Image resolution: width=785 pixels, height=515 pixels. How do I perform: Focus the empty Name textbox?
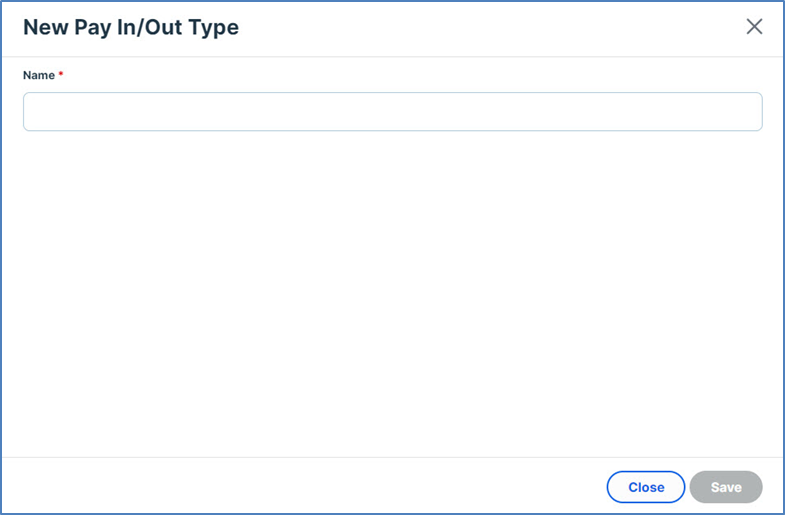coord(392,112)
